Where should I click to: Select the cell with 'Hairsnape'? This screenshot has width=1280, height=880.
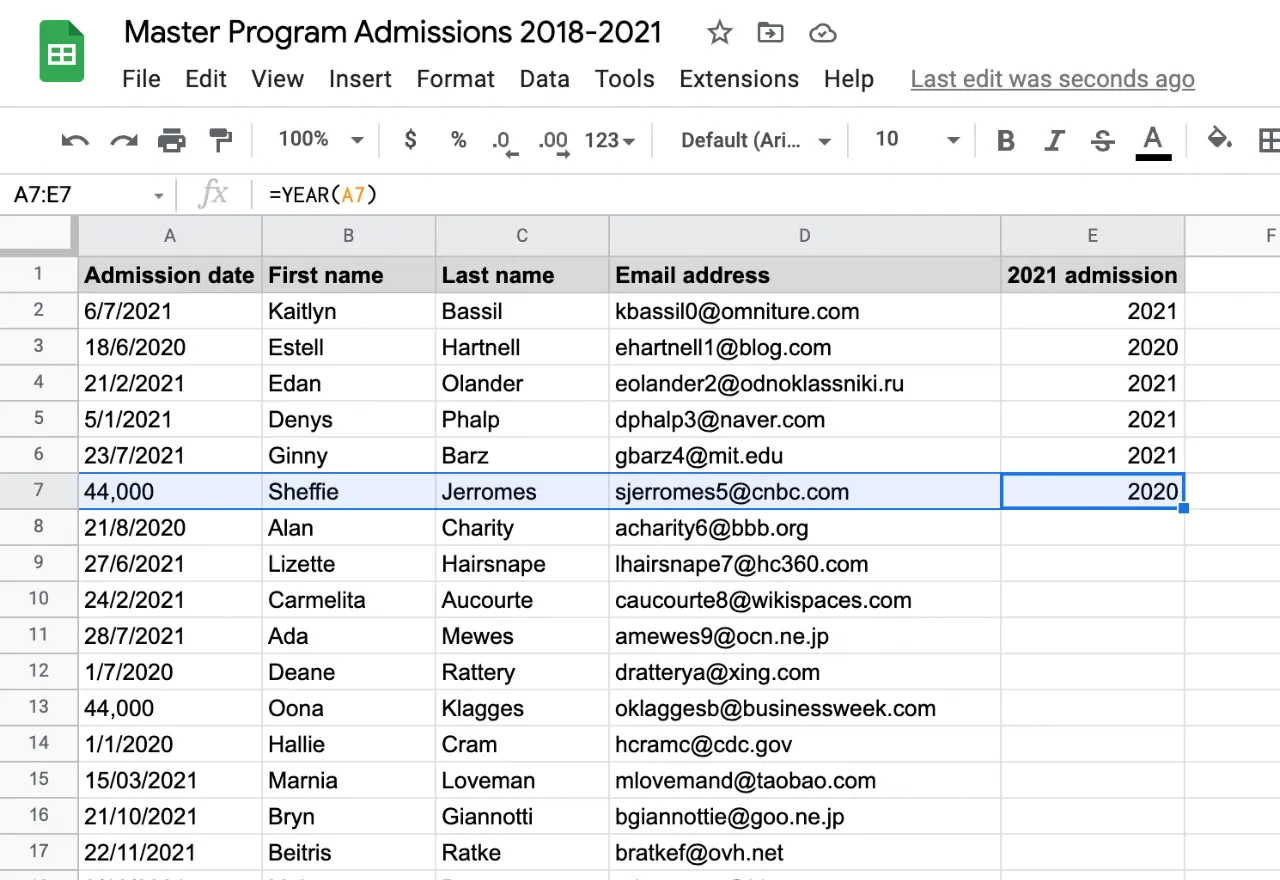click(522, 563)
